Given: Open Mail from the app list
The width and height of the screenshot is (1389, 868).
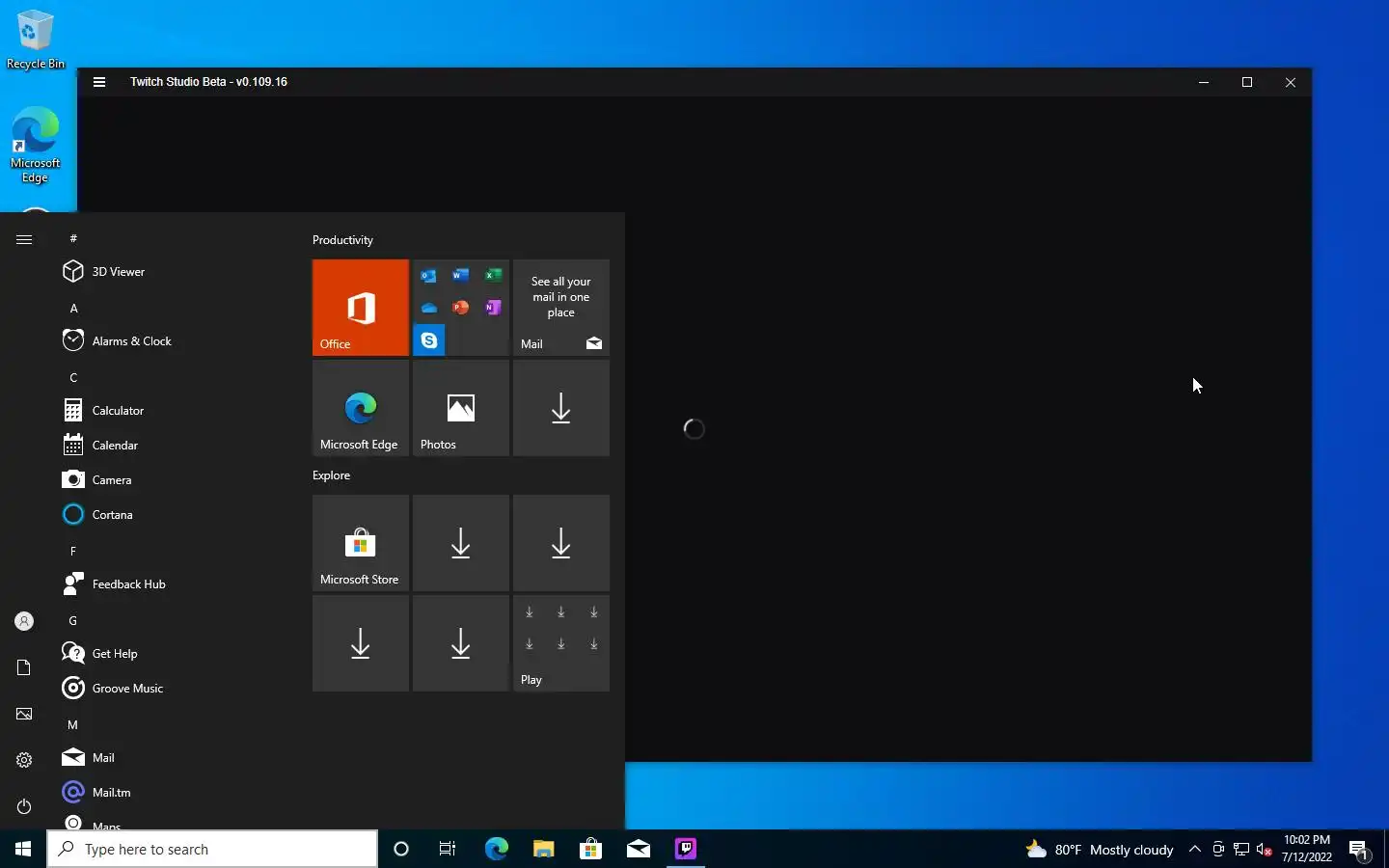Looking at the screenshot, I should click(172, 758).
